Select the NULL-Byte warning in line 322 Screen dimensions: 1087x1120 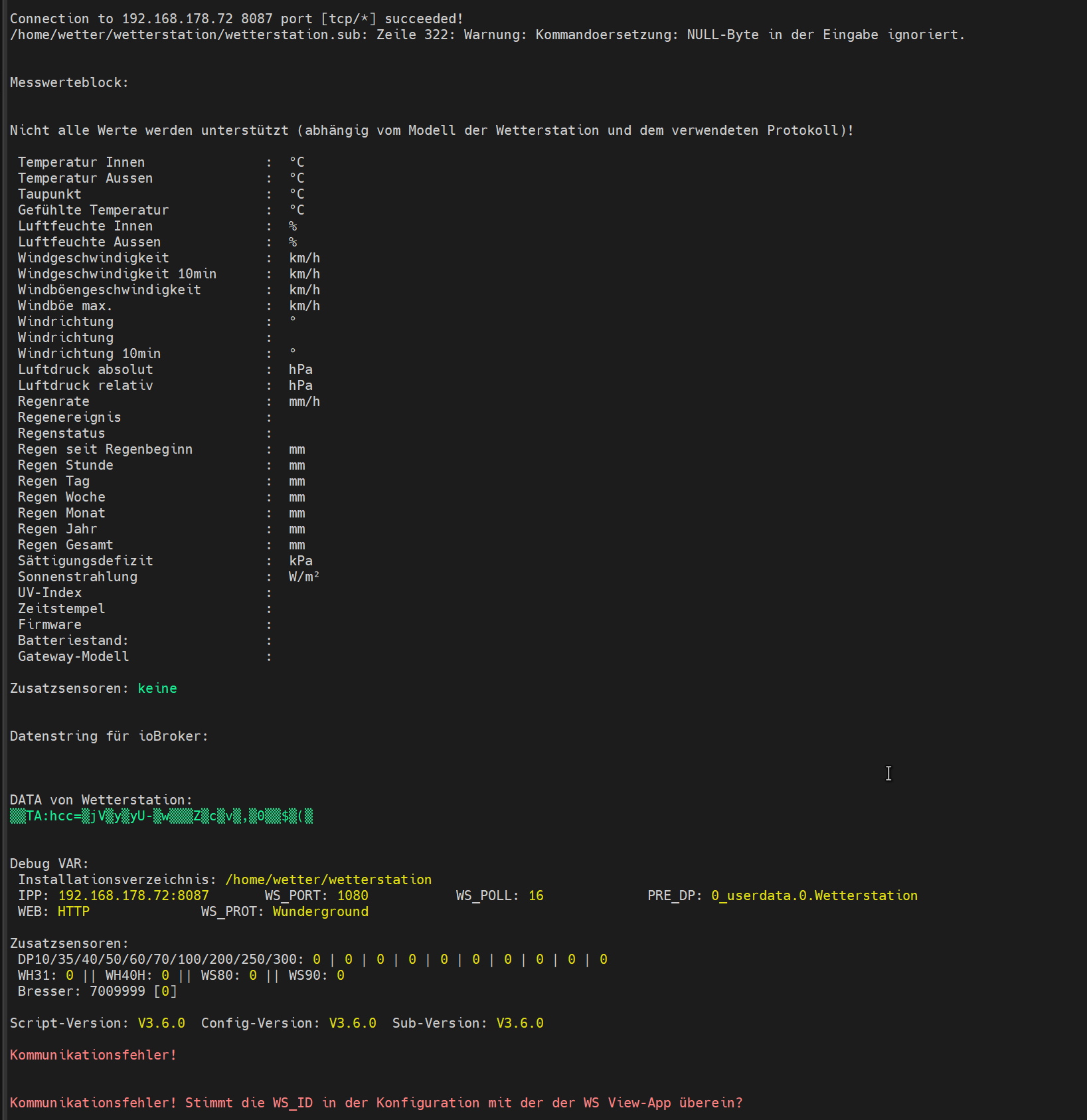(485, 35)
